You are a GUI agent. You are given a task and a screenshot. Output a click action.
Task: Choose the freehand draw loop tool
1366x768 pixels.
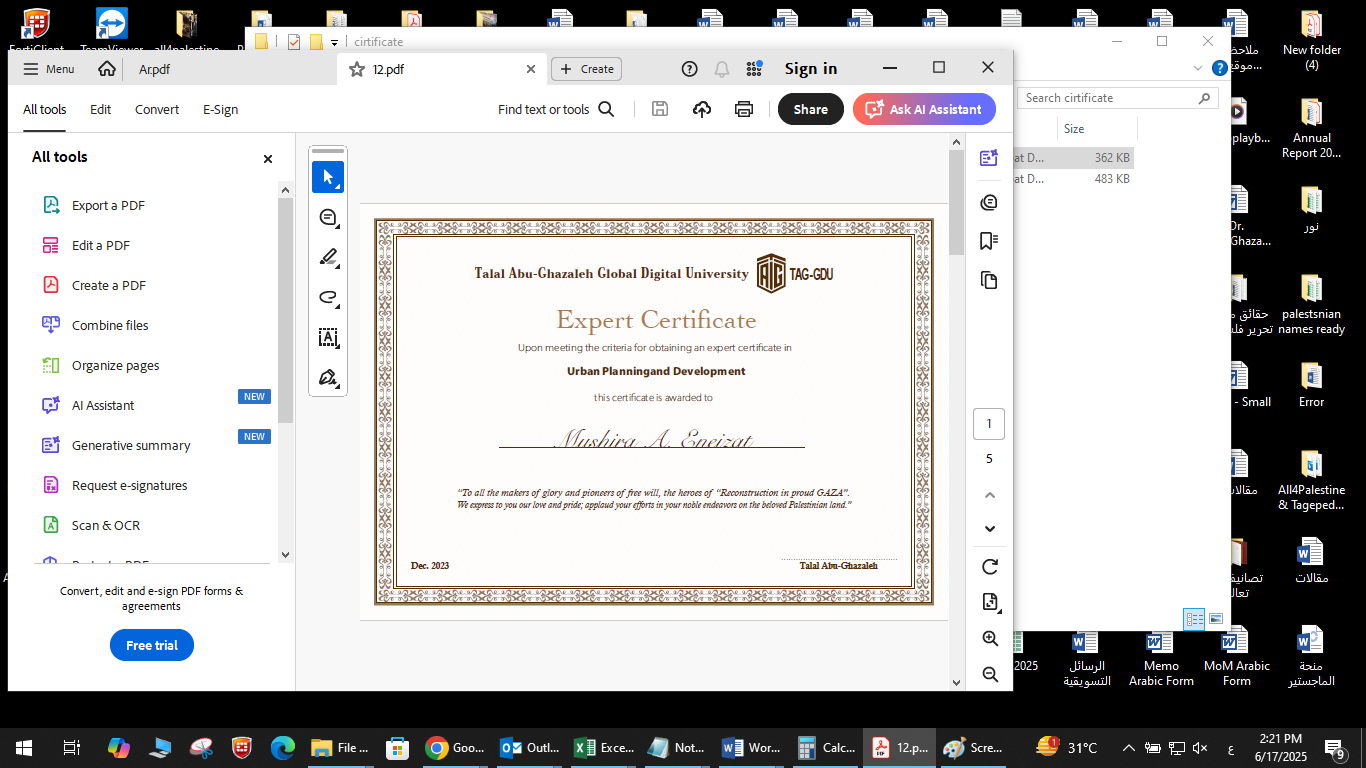click(x=327, y=297)
